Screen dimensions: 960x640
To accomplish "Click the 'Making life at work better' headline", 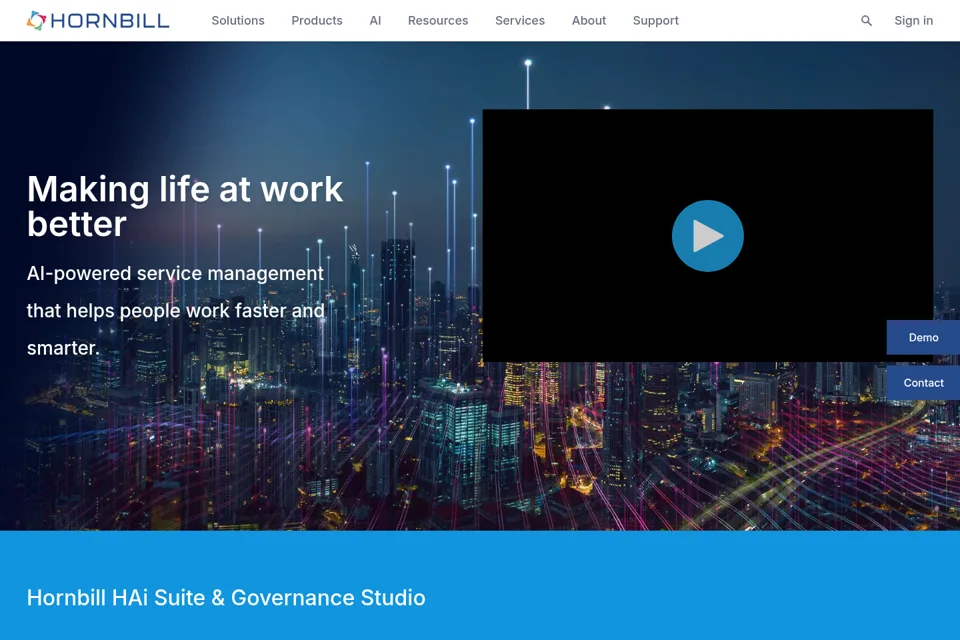I will [x=185, y=206].
